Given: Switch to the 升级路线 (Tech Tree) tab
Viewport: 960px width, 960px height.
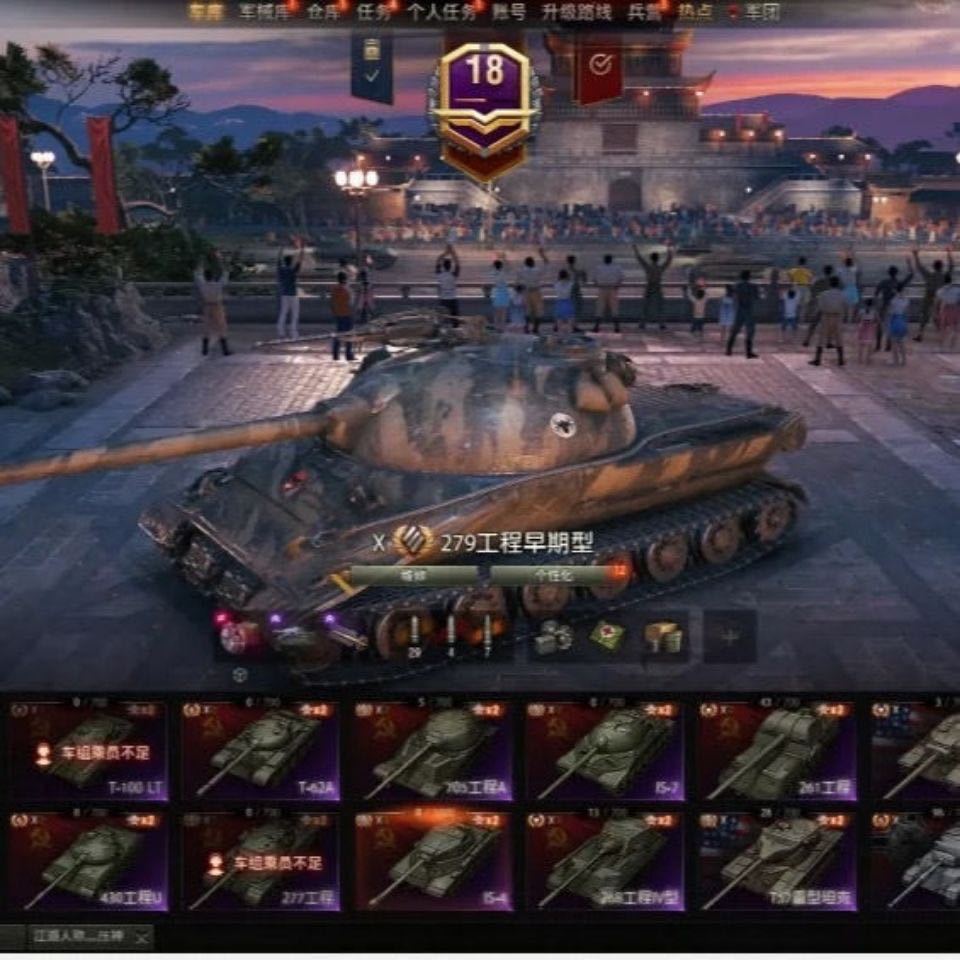Looking at the screenshot, I should pos(577,12).
